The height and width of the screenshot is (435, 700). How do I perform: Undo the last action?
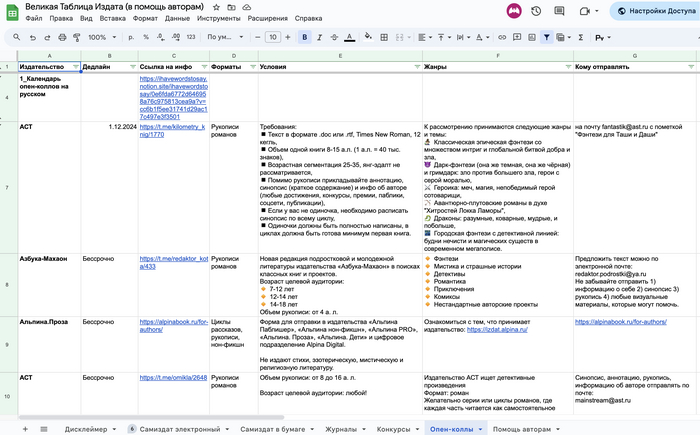coord(33,38)
